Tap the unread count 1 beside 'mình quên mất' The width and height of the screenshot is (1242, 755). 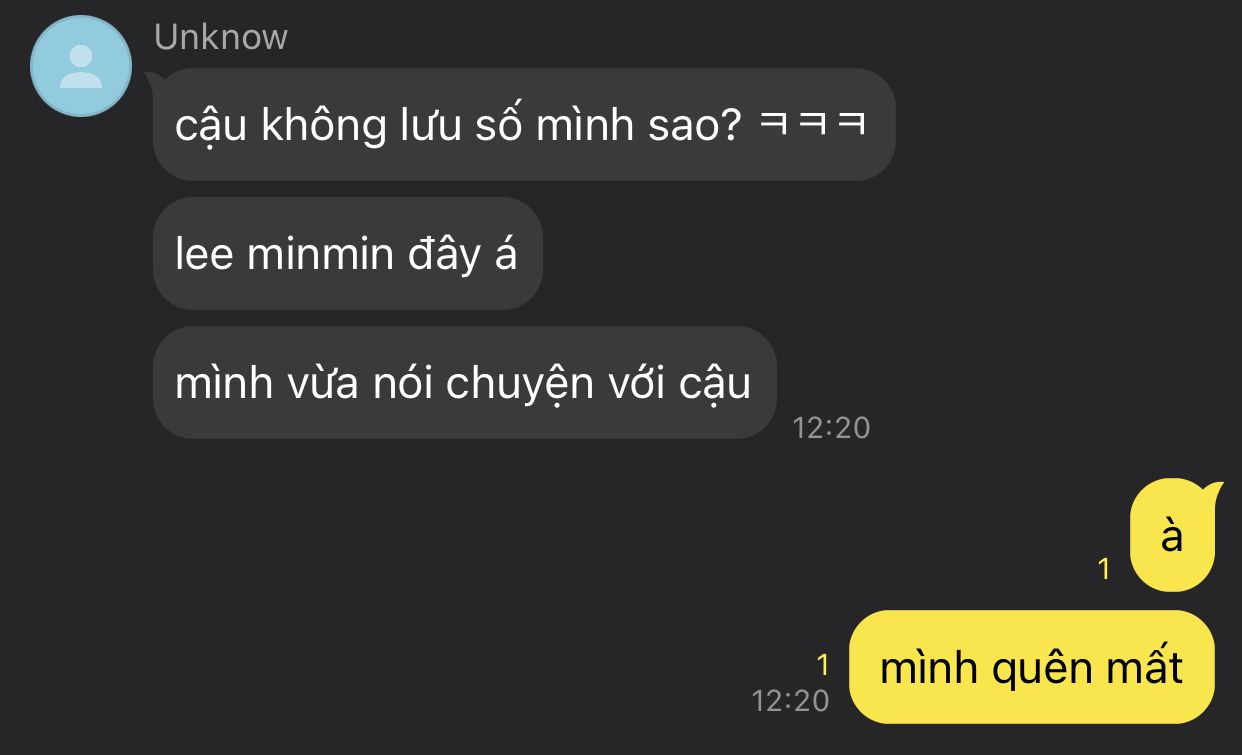(x=824, y=665)
